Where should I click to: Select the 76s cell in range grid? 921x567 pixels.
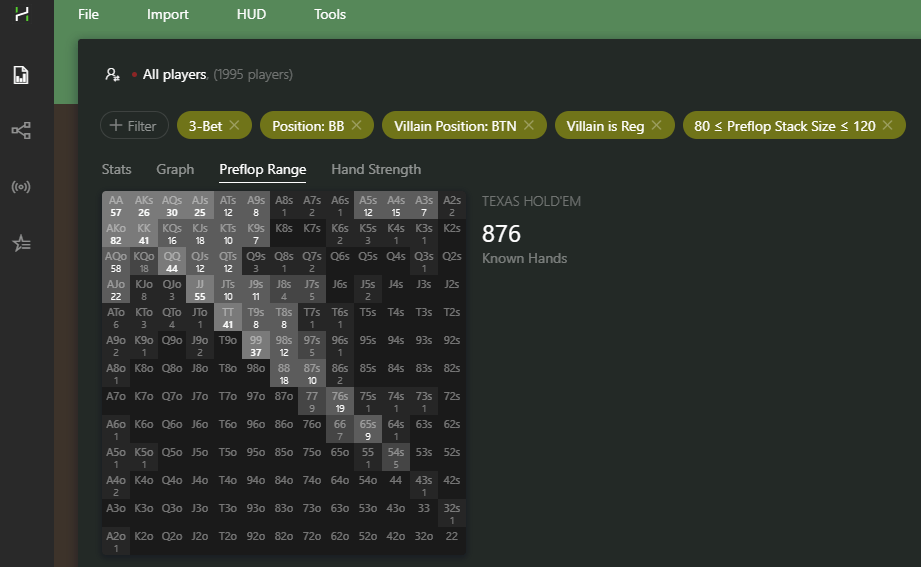(x=340, y=402)
